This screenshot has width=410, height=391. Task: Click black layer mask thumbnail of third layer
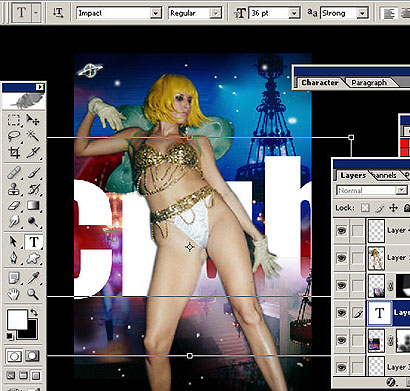(403, 286)
